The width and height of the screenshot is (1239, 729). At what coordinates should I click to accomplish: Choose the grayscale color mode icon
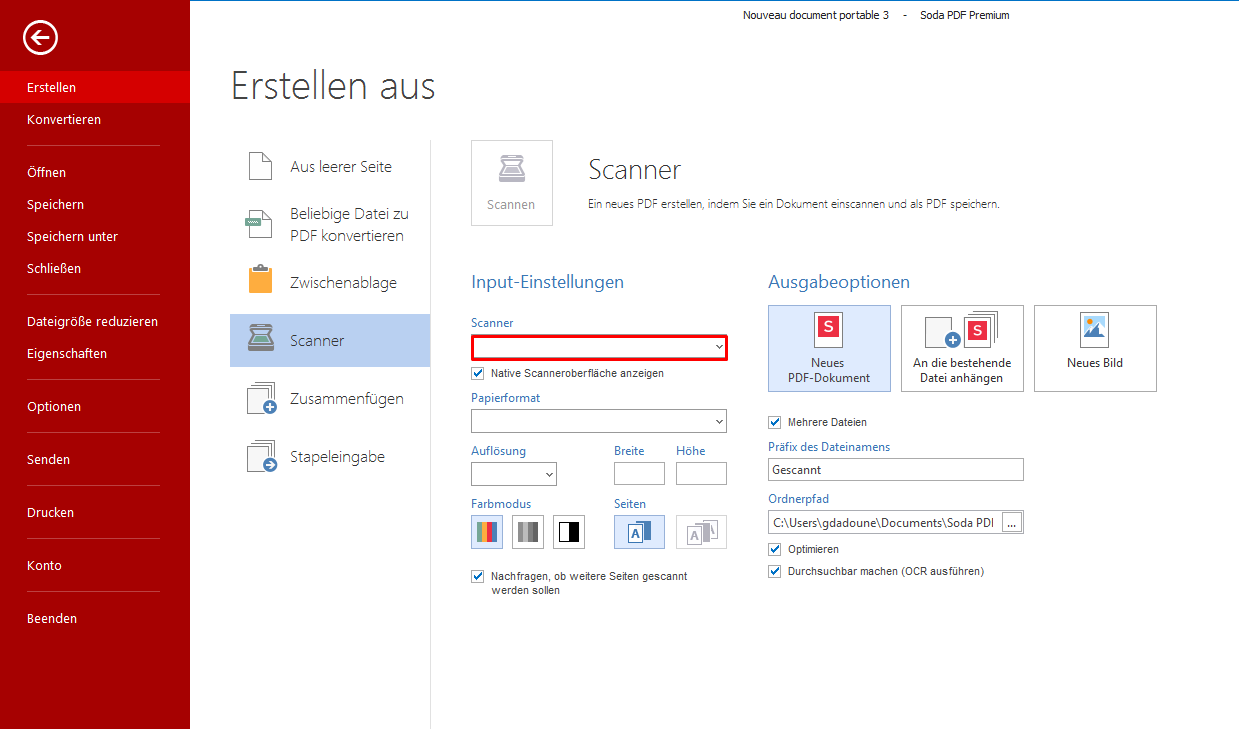pos(528,533)
